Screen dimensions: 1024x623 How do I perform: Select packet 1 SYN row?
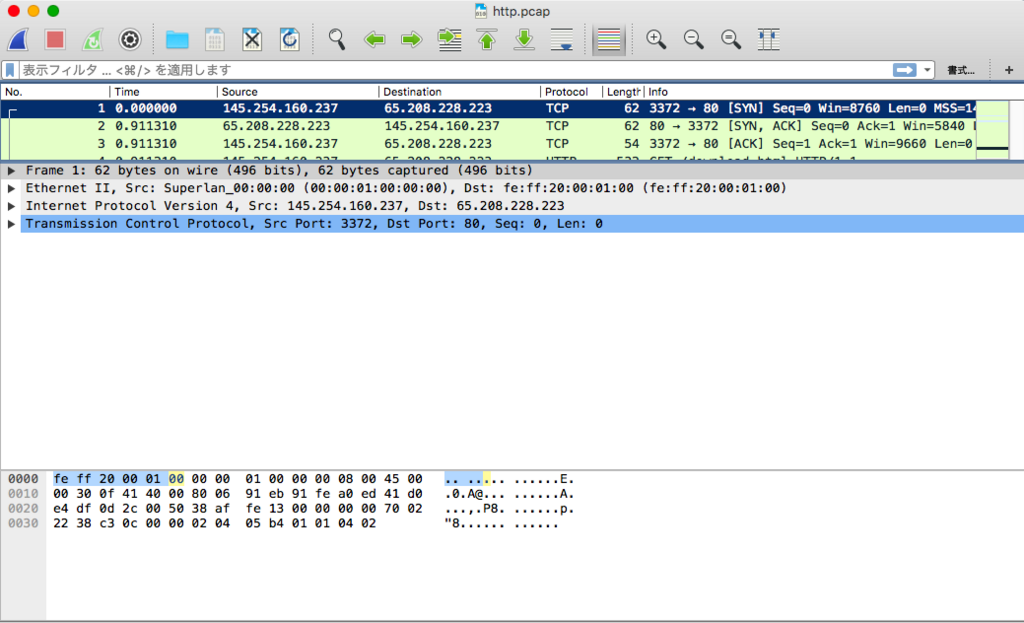click(x=488, y=108)
